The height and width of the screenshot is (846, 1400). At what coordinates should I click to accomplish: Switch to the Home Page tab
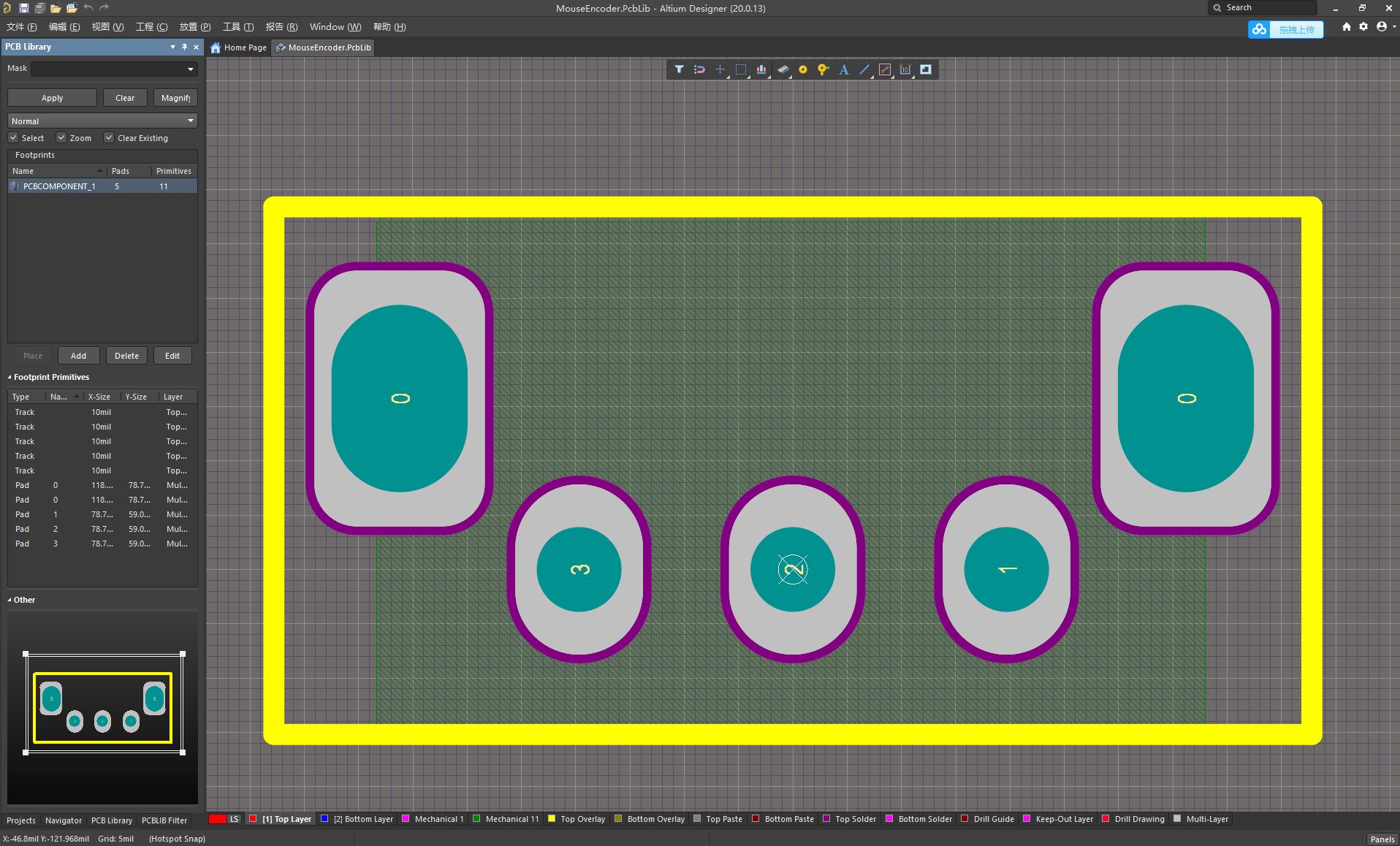click(238, 47)
